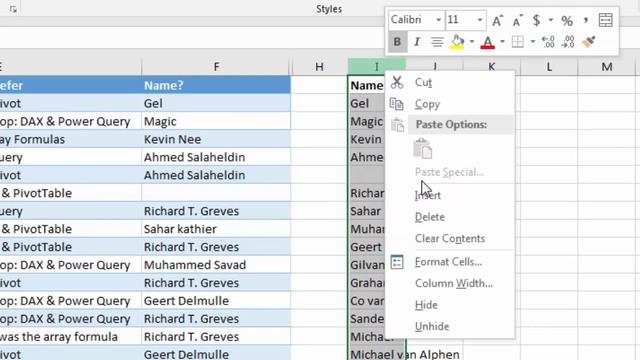Viewport: 640px width, 360px height.
Task: Apply percent style formatting
Action: 567,20
